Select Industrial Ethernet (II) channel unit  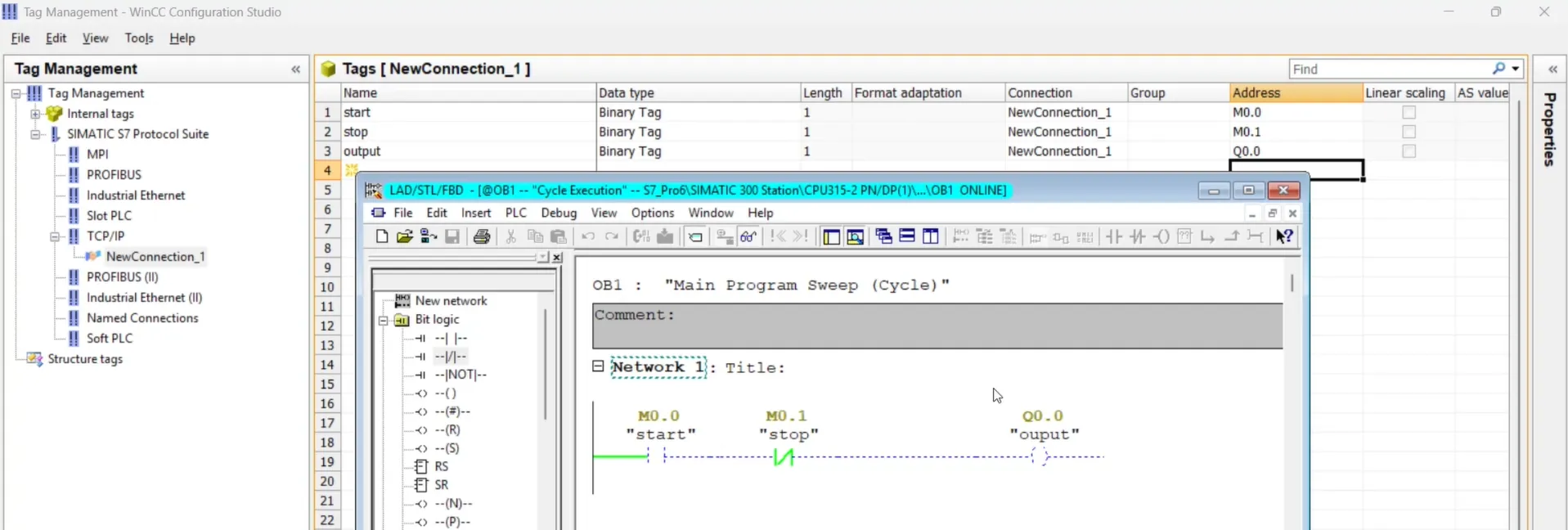point(145,298)
